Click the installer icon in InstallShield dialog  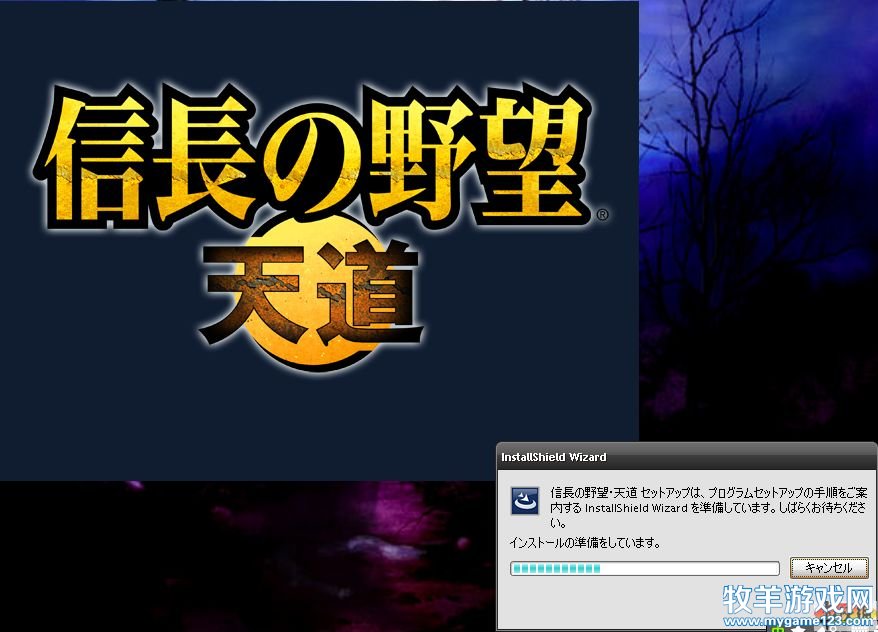click(525, 501)
